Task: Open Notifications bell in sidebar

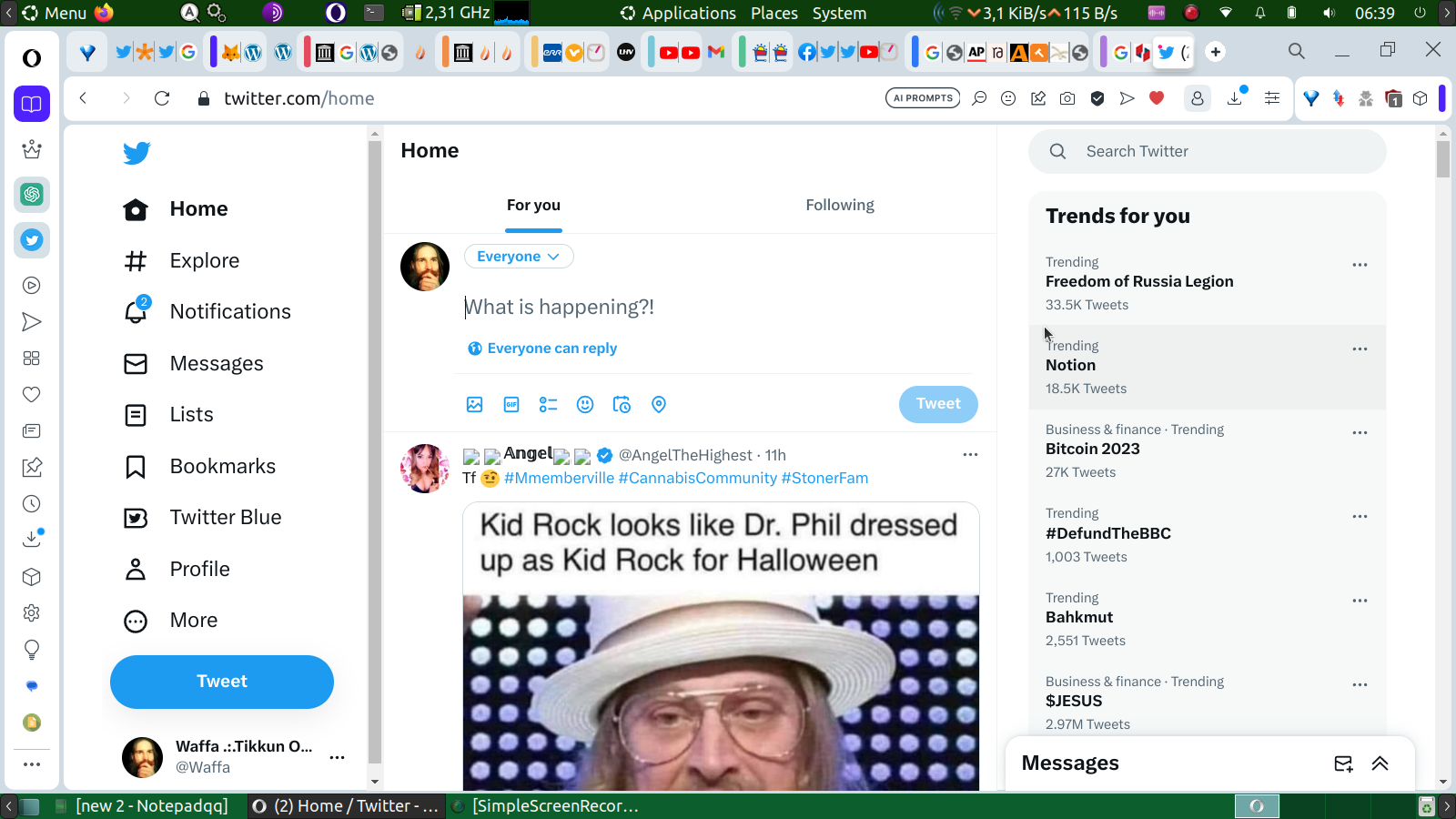Action: 136,311
